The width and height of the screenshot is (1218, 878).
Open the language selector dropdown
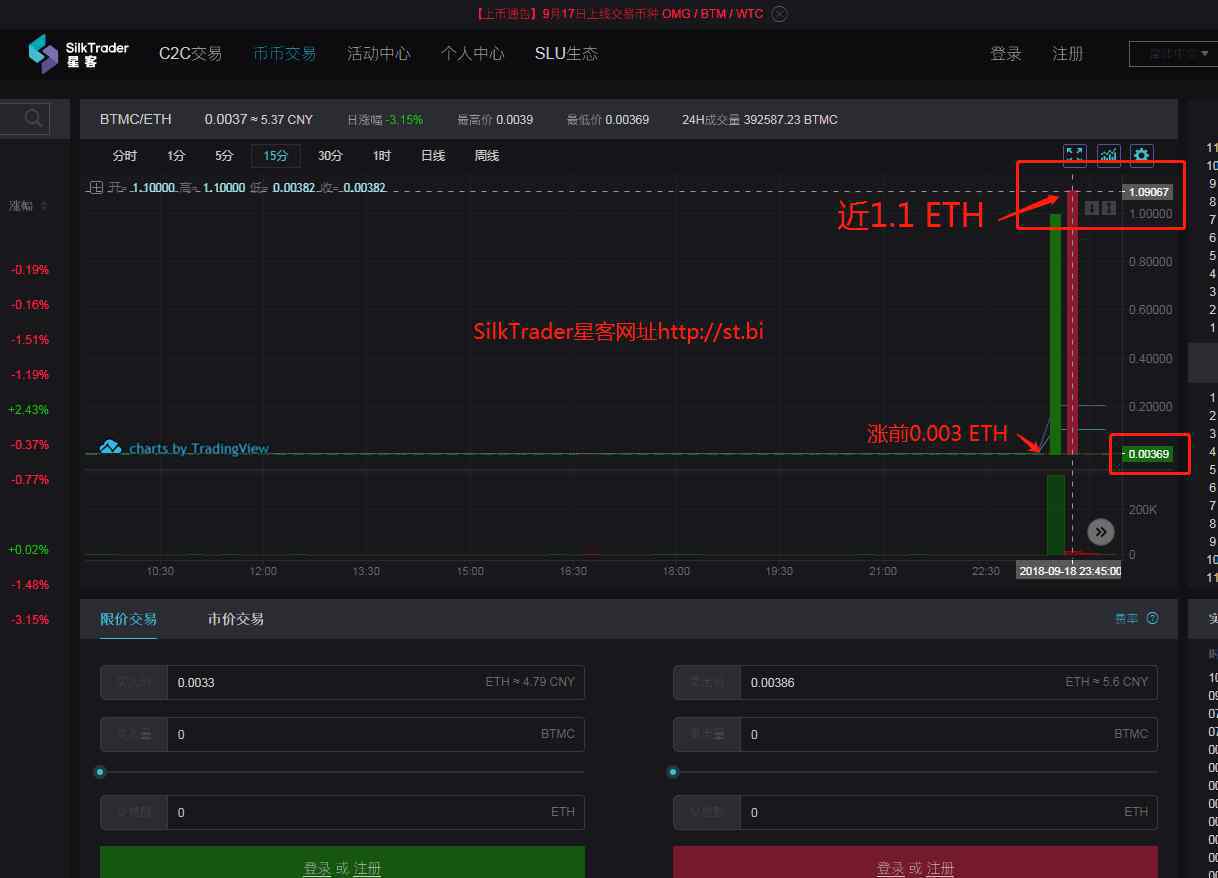pyautogui.click(x=1173, y=54)
